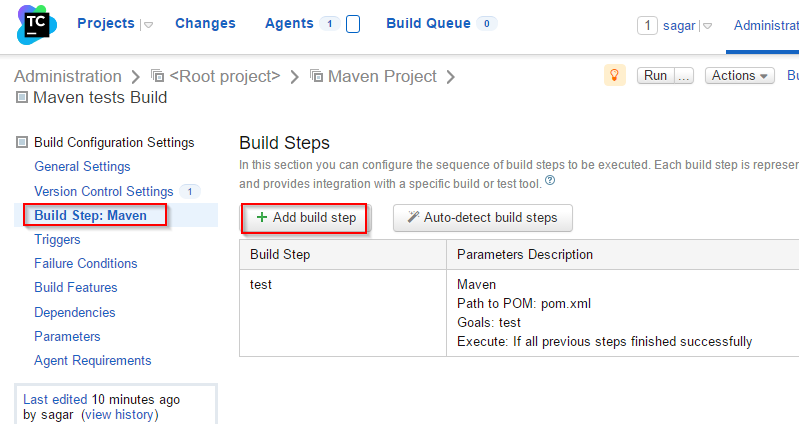This screenshot has height=424, width=799.
Task: Click the Maven Project breadcrumb icon
Action: coord(317,76)
